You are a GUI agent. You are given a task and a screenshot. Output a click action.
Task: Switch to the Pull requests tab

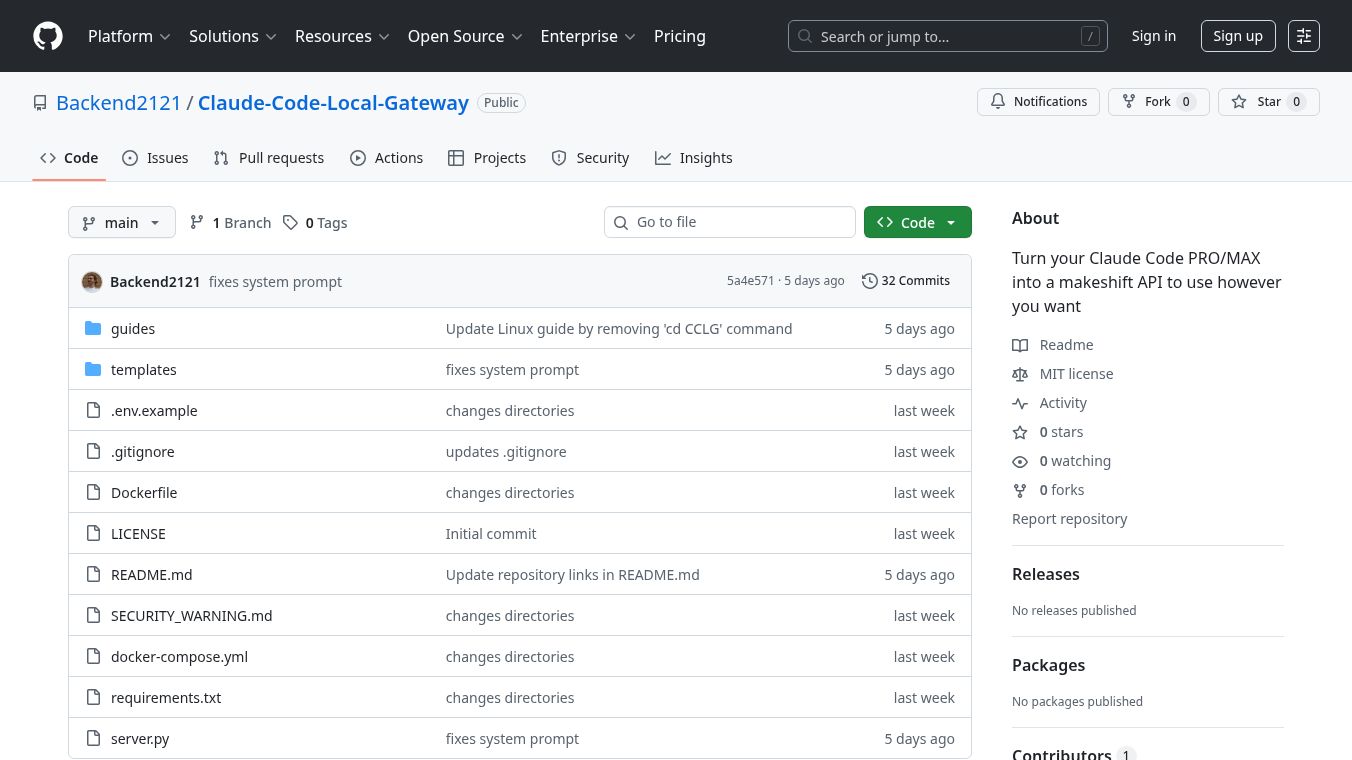click(269, 158)
